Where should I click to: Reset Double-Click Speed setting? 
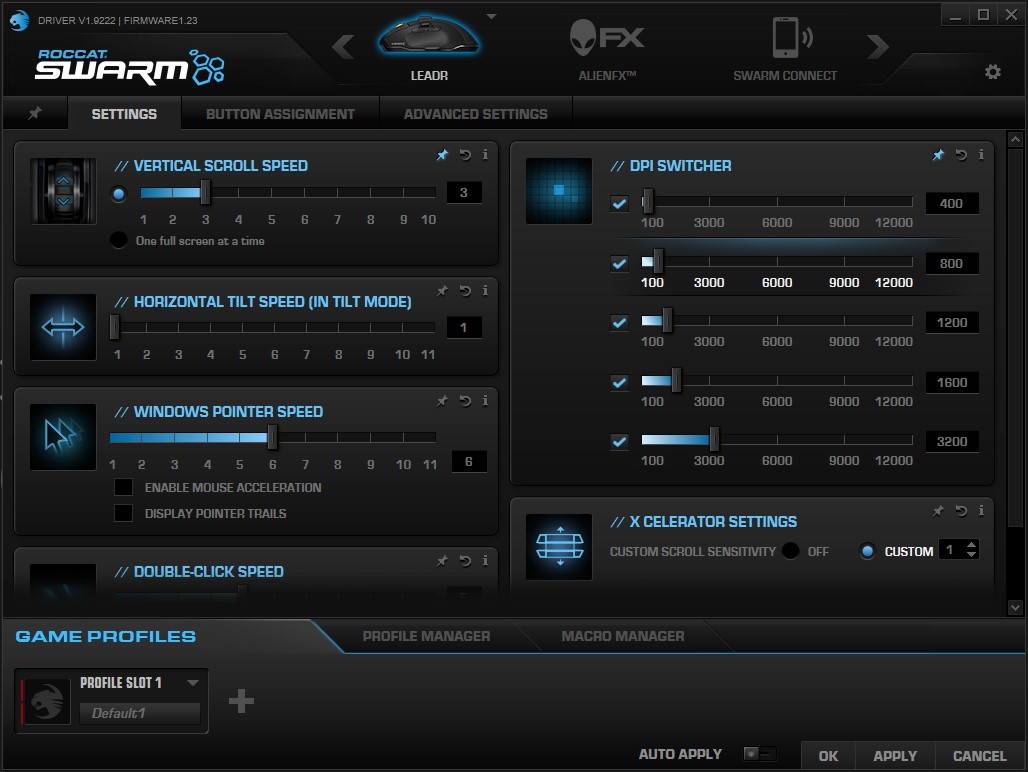point(465,560)
